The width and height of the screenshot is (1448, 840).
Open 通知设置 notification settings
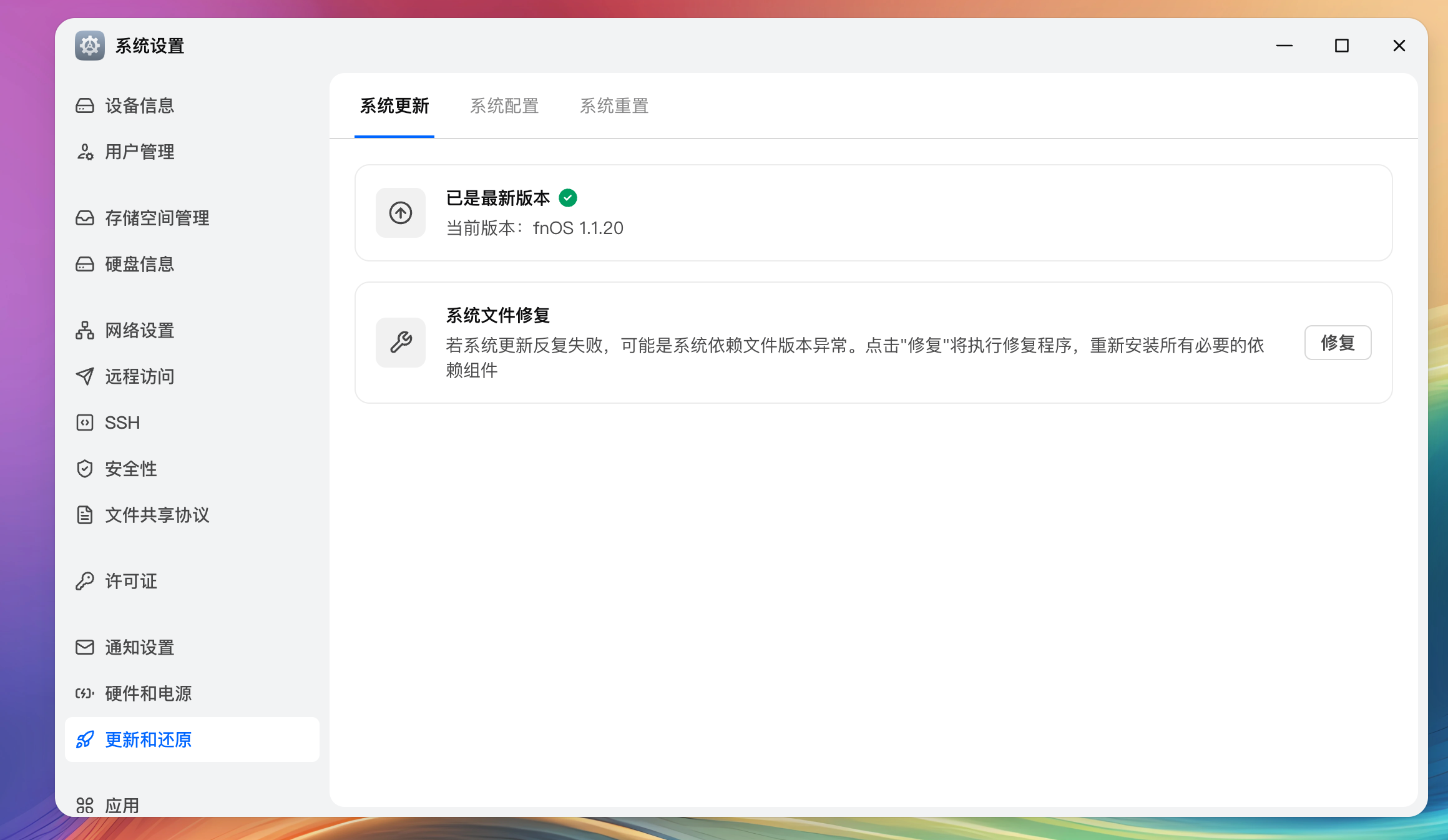139,647
